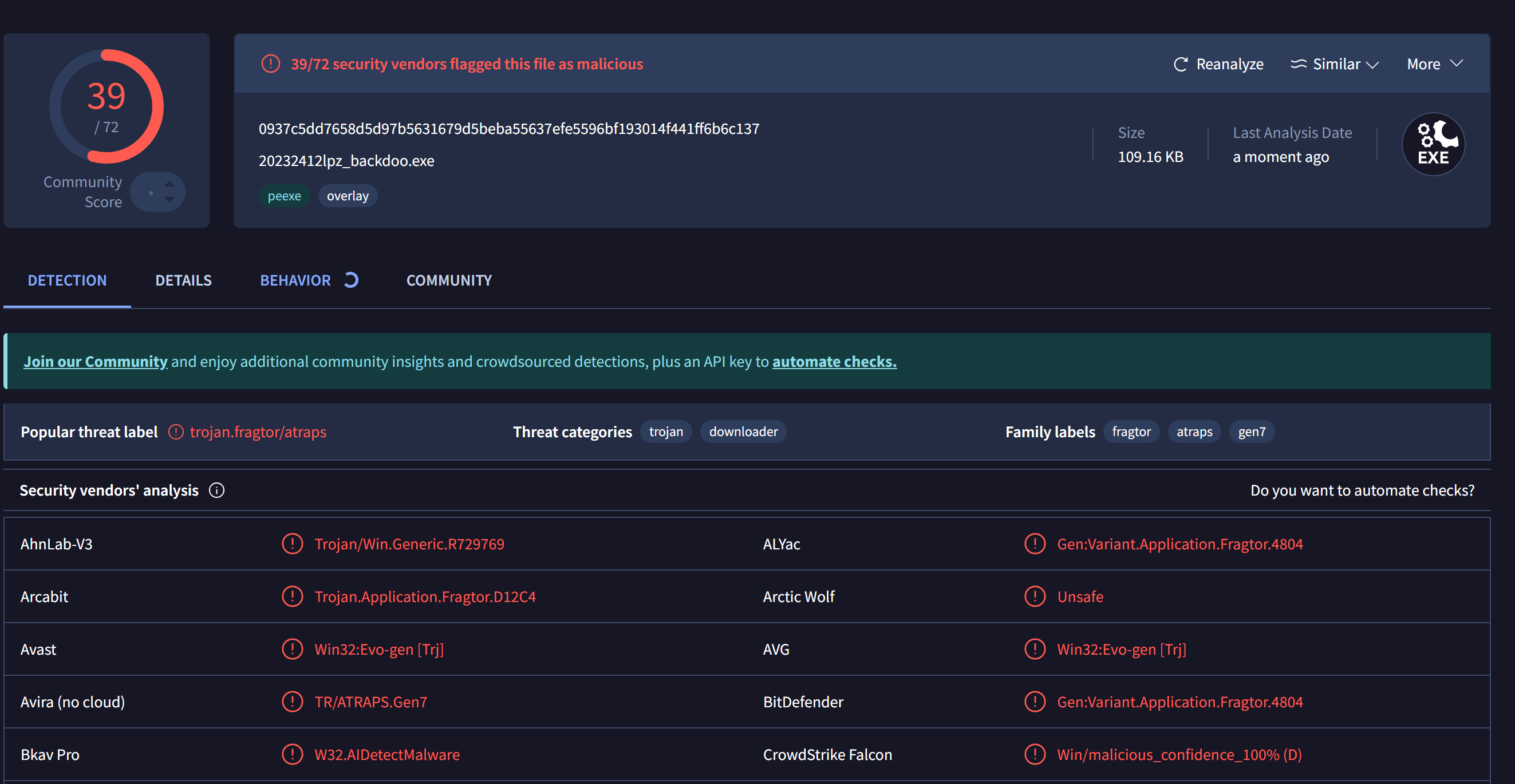Viewport: 1515px width, 784px height.
Task: Click warning icon in malicious flag banner
Action: (x=270, y=64)
